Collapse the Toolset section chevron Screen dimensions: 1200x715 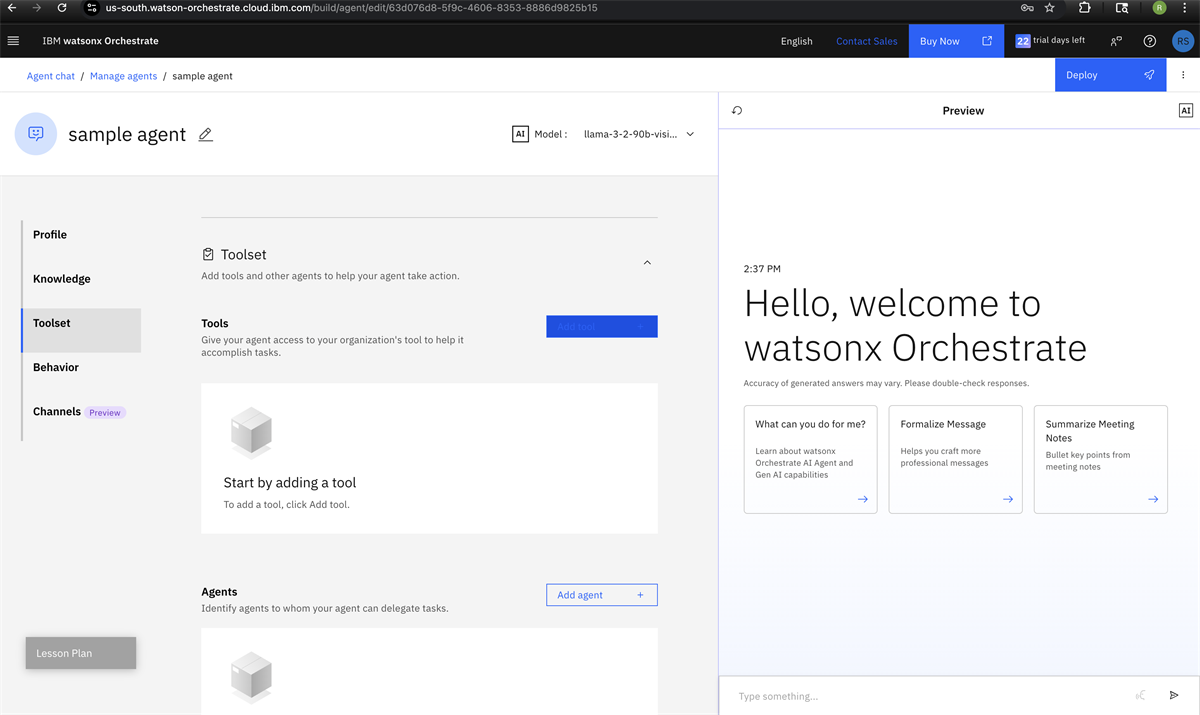pyautogui.click(x=647, y=263)
